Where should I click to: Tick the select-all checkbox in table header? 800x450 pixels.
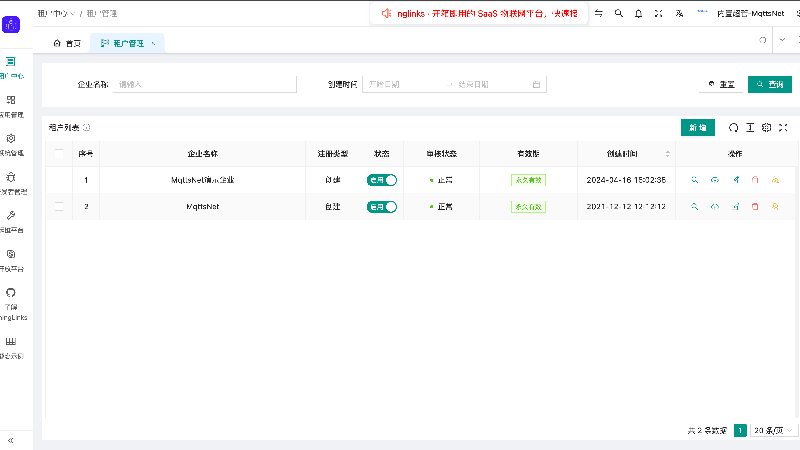[x=59, y=153]
